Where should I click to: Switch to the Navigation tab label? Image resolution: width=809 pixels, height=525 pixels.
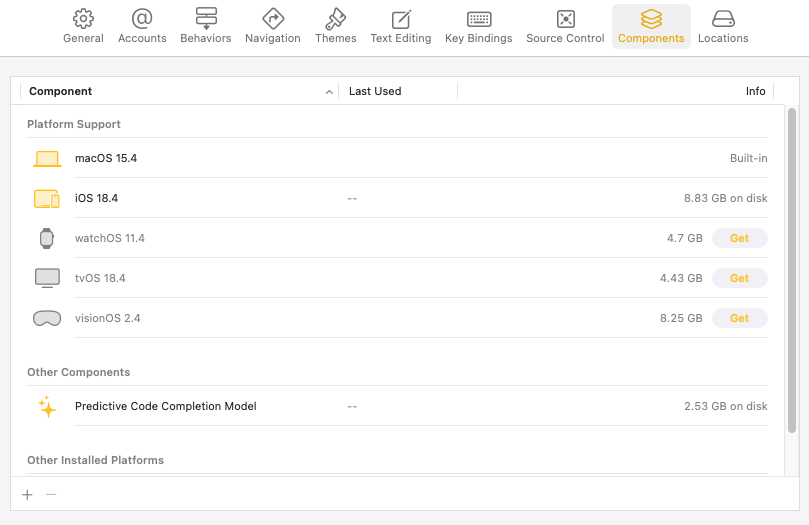coord(273,38)
